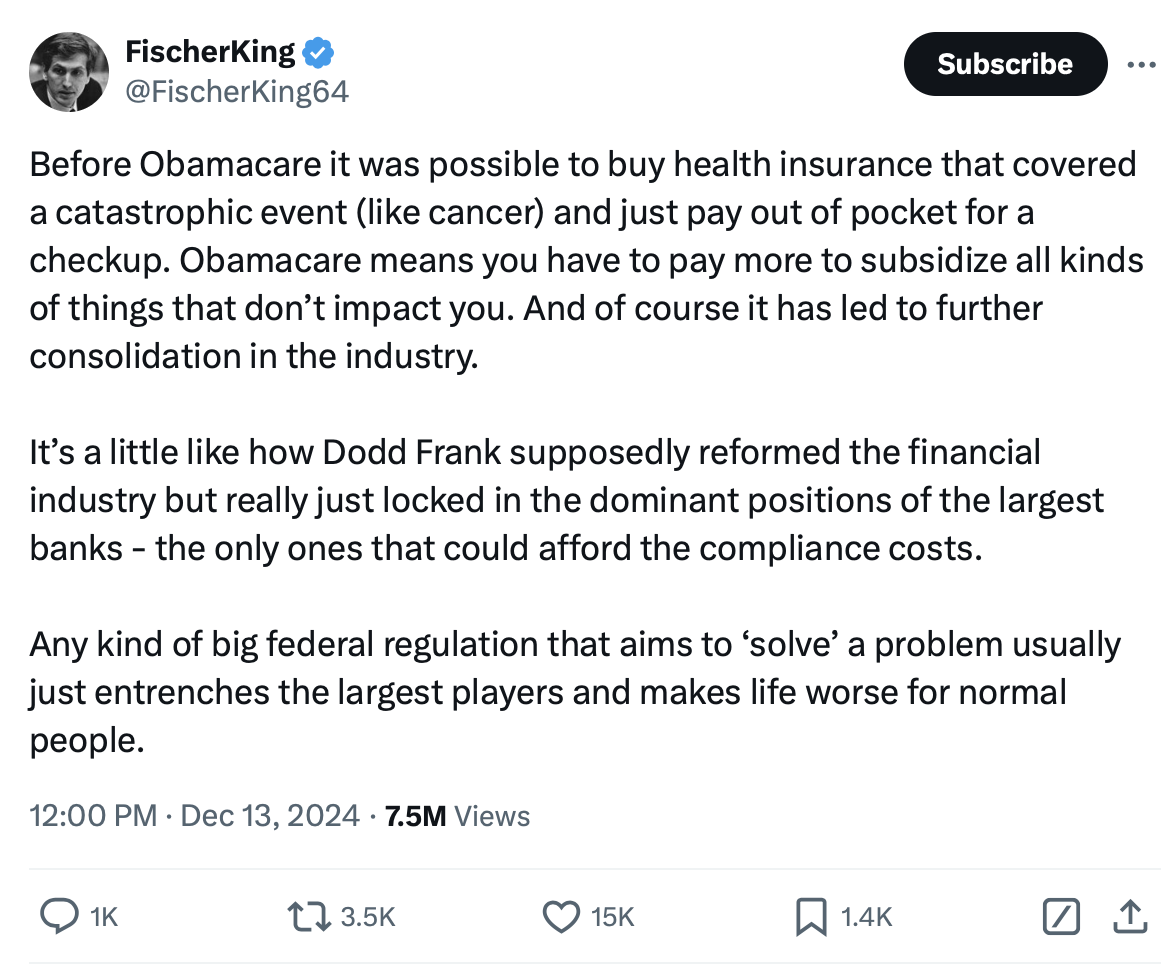The image size is (1170, 970).
Task: Open FischerKing's profile picture
Action: (68, 71)
